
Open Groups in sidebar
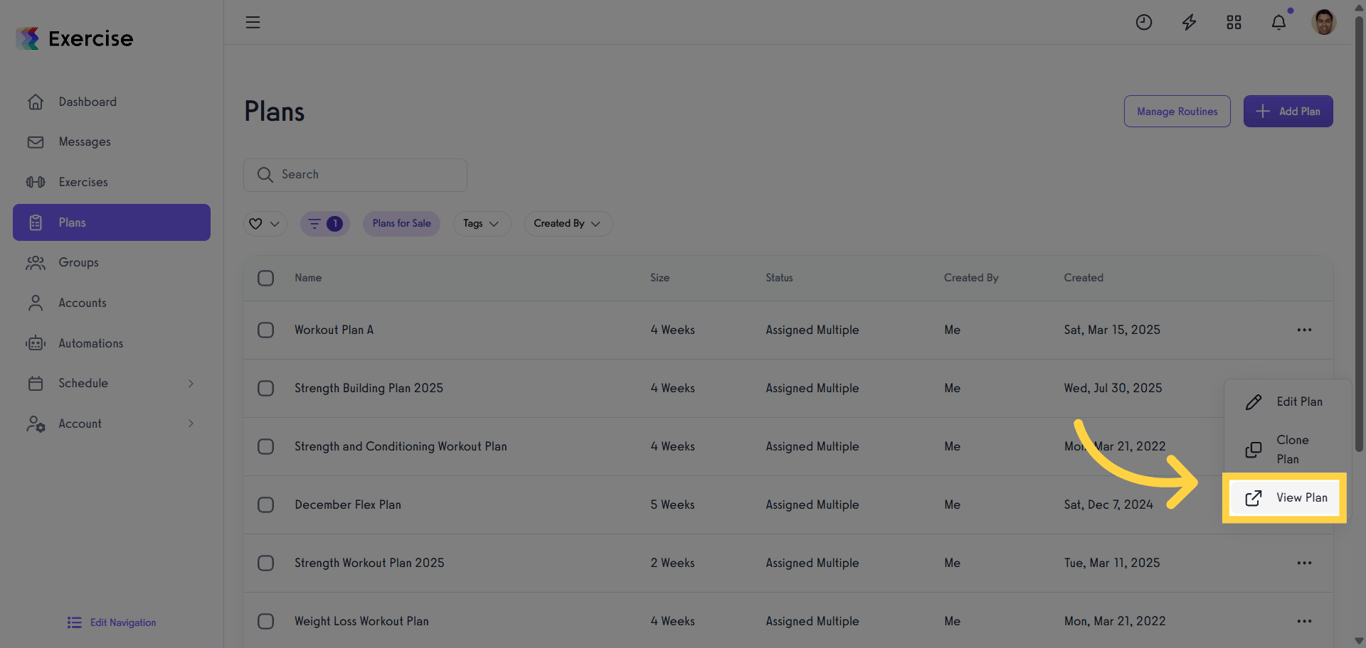pyautogui.click(x=112, y=263)
